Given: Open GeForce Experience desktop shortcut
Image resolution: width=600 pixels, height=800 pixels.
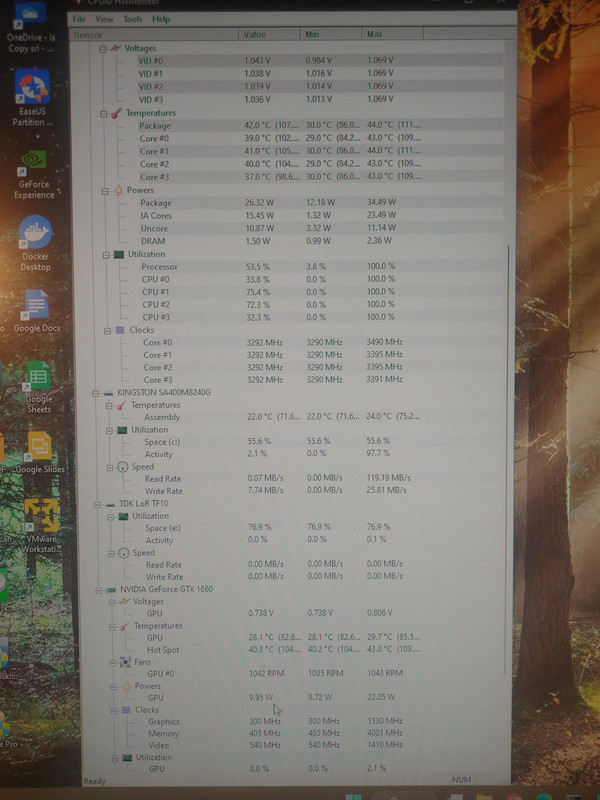Looking at the screenshot, I should (34, 174).
